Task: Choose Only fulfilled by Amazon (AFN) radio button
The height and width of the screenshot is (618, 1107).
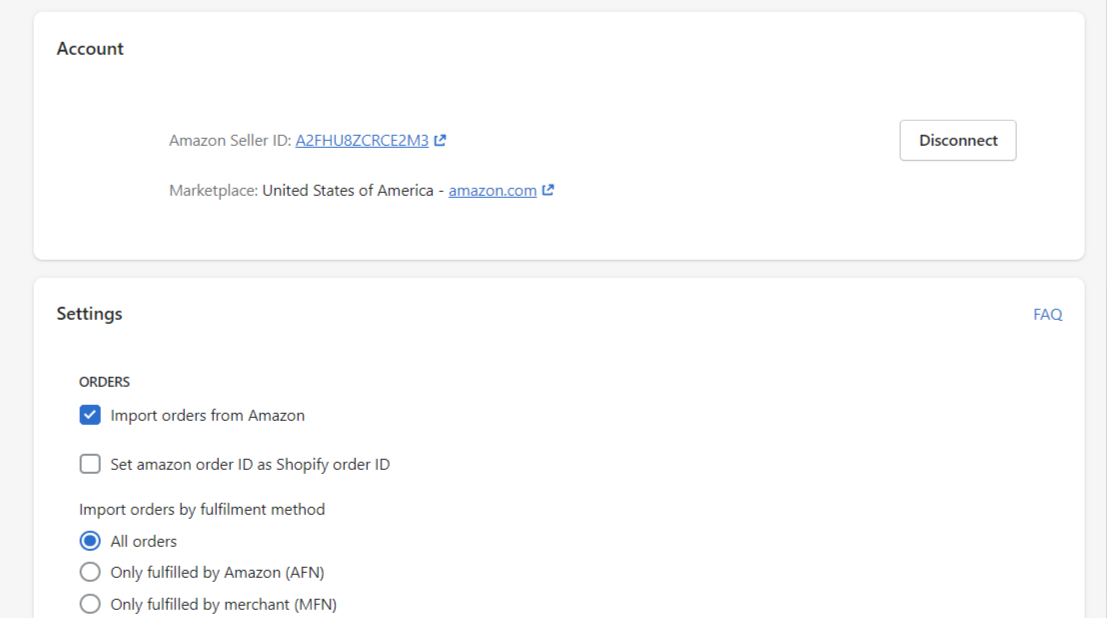Action: click(90, 572)
